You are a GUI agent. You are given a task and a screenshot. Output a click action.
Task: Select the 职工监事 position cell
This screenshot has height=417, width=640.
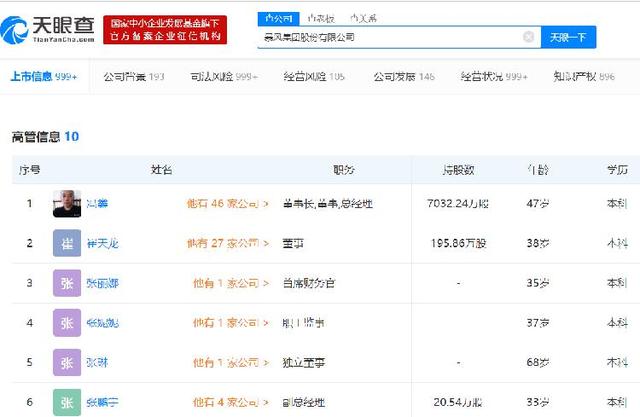tap(303, 323)
